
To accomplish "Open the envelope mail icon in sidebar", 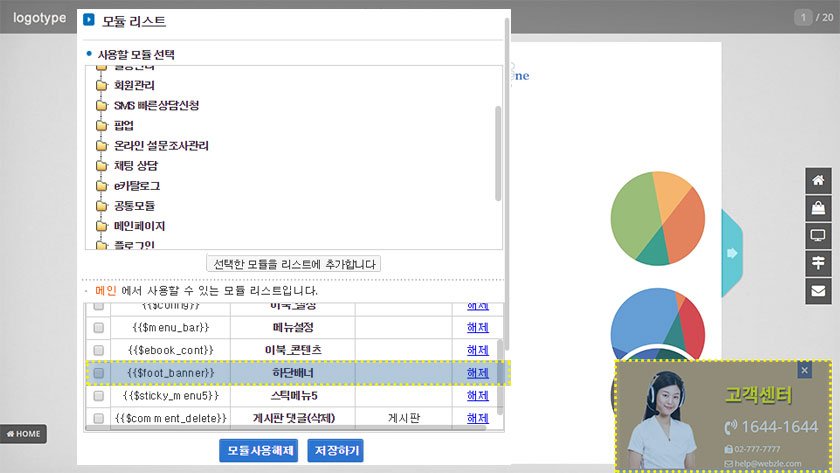I will [x=819, y=291].
